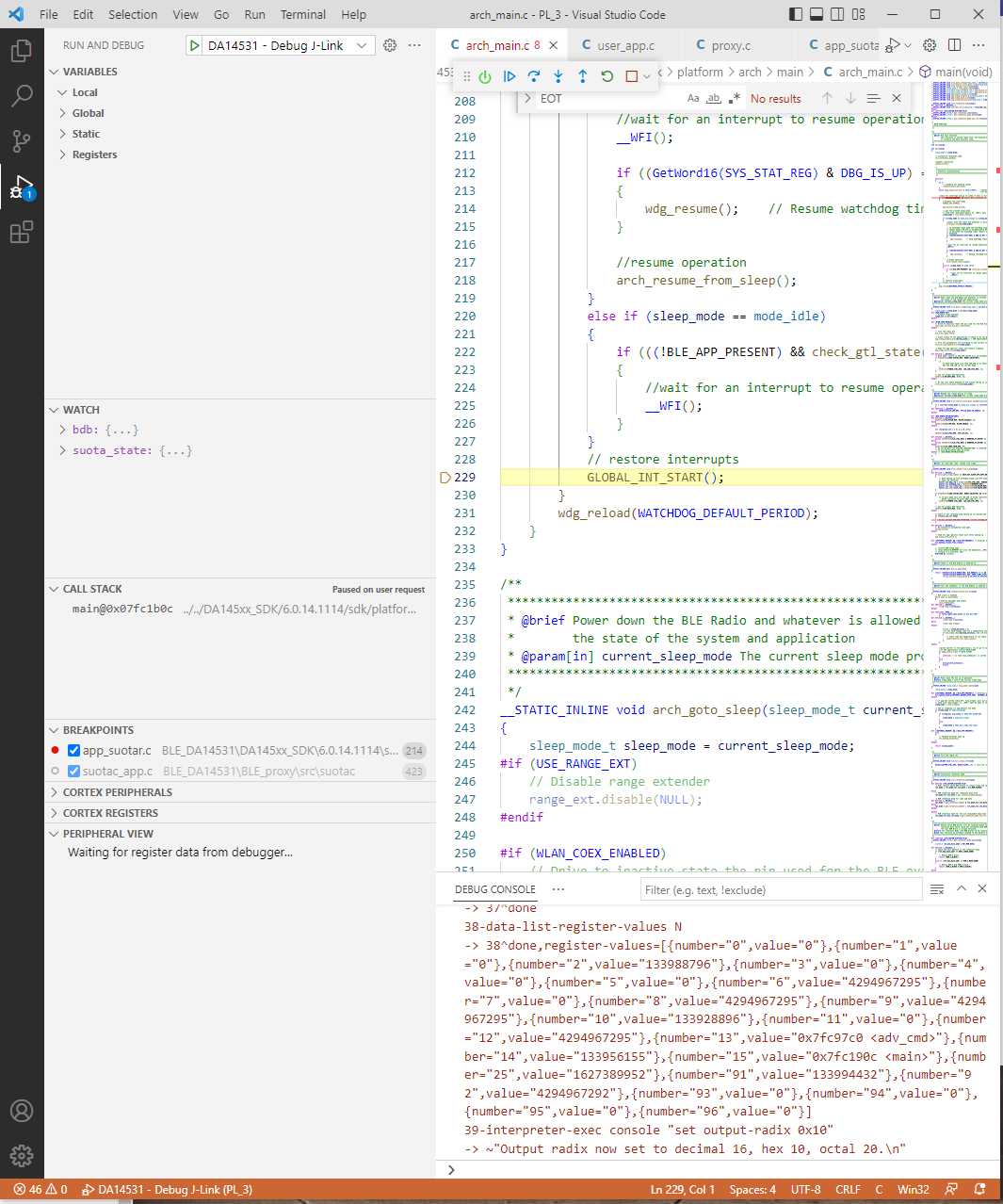Click Step Over in the debug toolbar
The height and width of the screenshot is (1204, 1003).
point(534,77)
